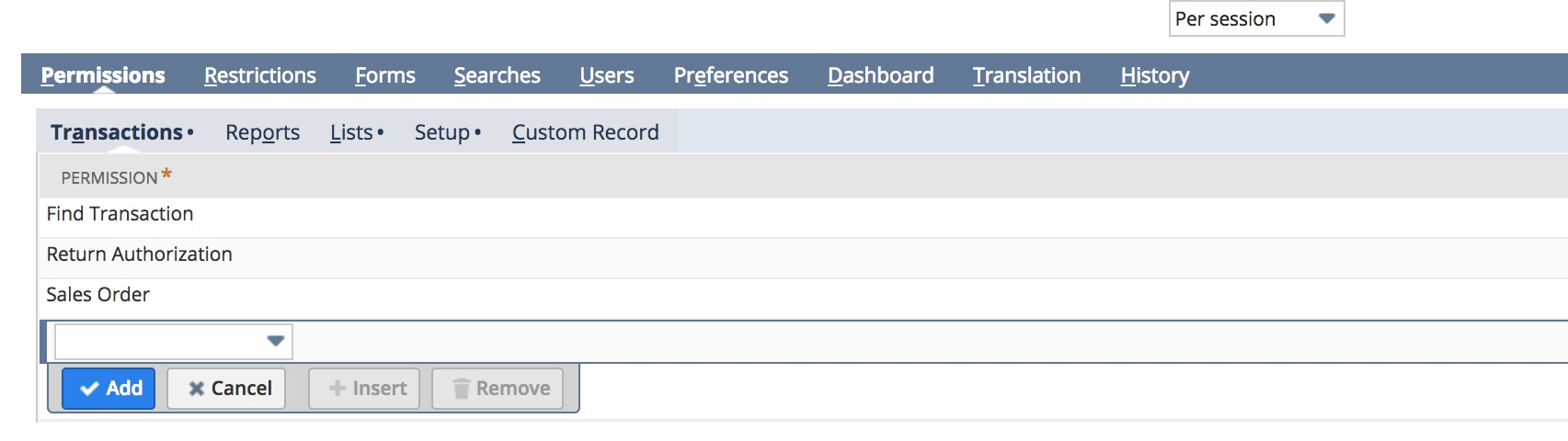Click the Add button

(x=109, y=388)
